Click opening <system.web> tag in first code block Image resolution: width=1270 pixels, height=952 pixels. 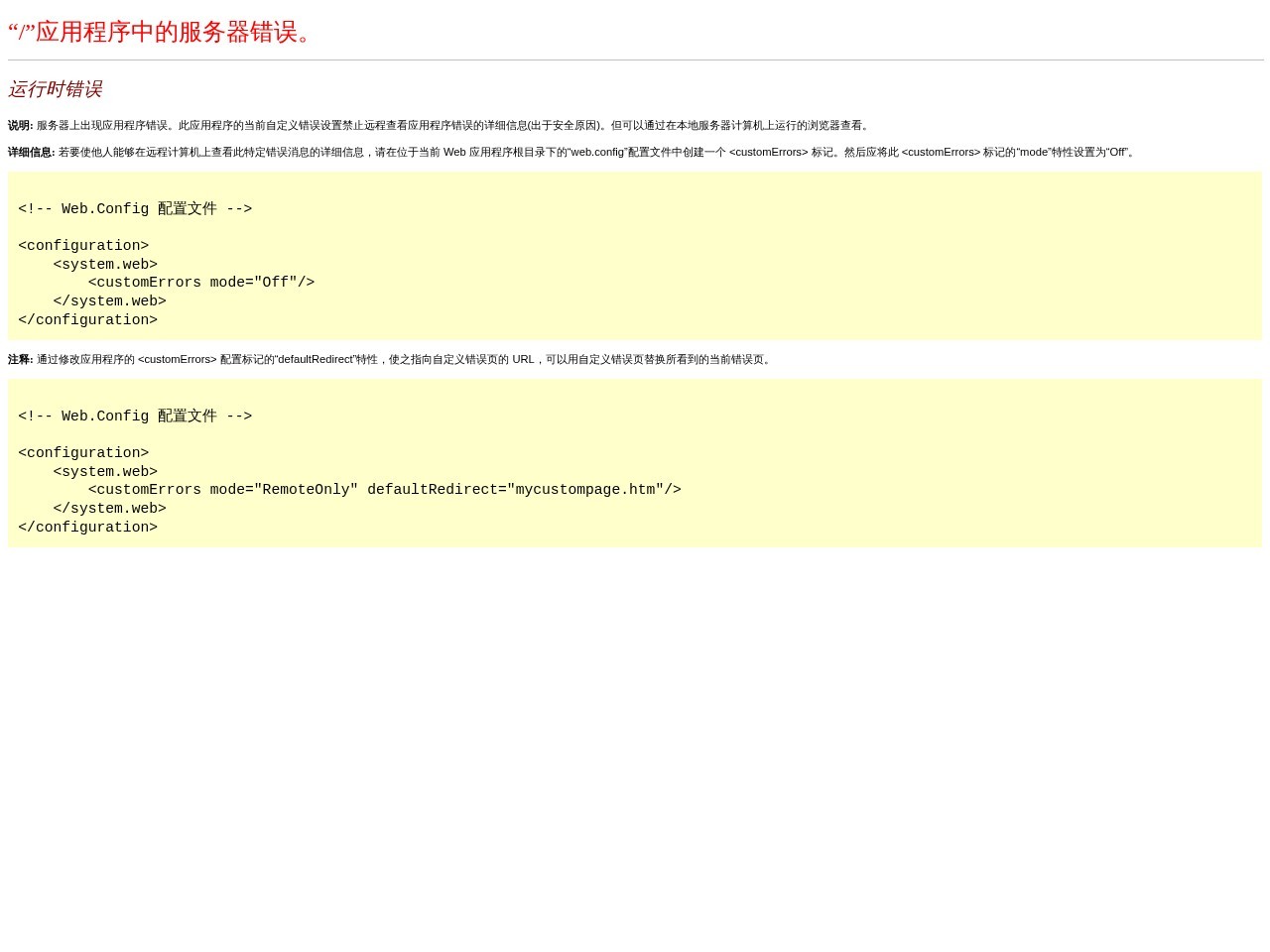[105, 265]
